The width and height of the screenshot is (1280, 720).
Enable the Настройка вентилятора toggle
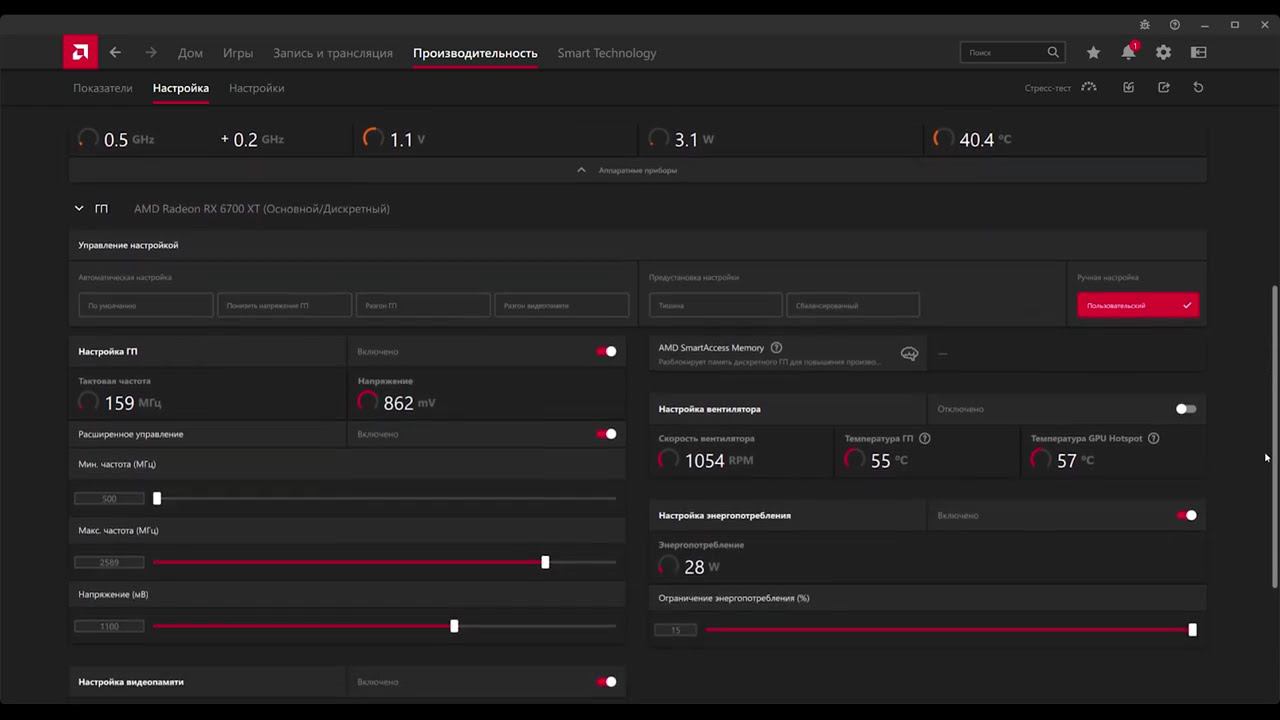click(x=1186, y=409)
